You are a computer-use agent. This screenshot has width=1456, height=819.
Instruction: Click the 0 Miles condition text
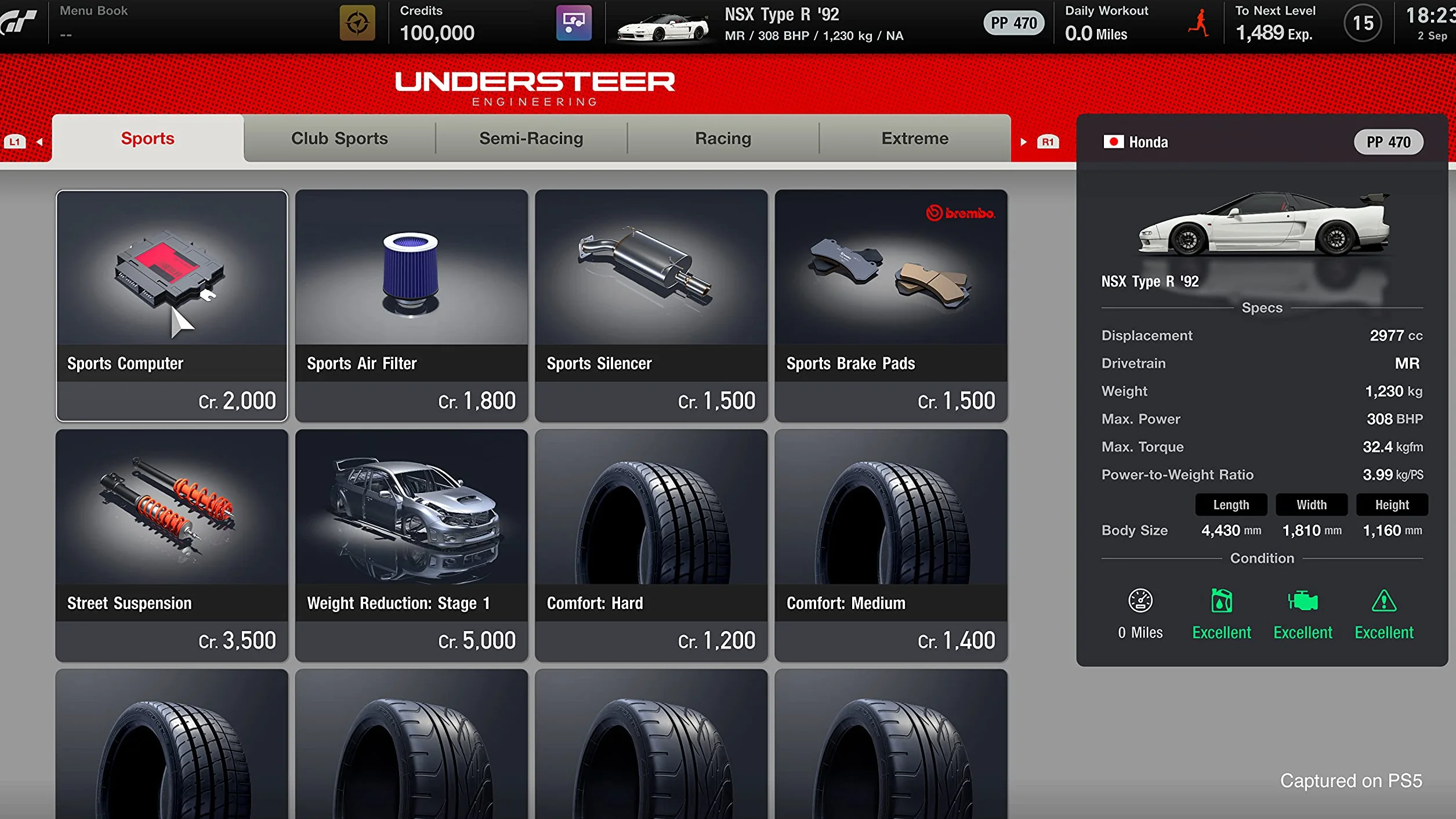pyautogui.click(x=1140, y=632)
